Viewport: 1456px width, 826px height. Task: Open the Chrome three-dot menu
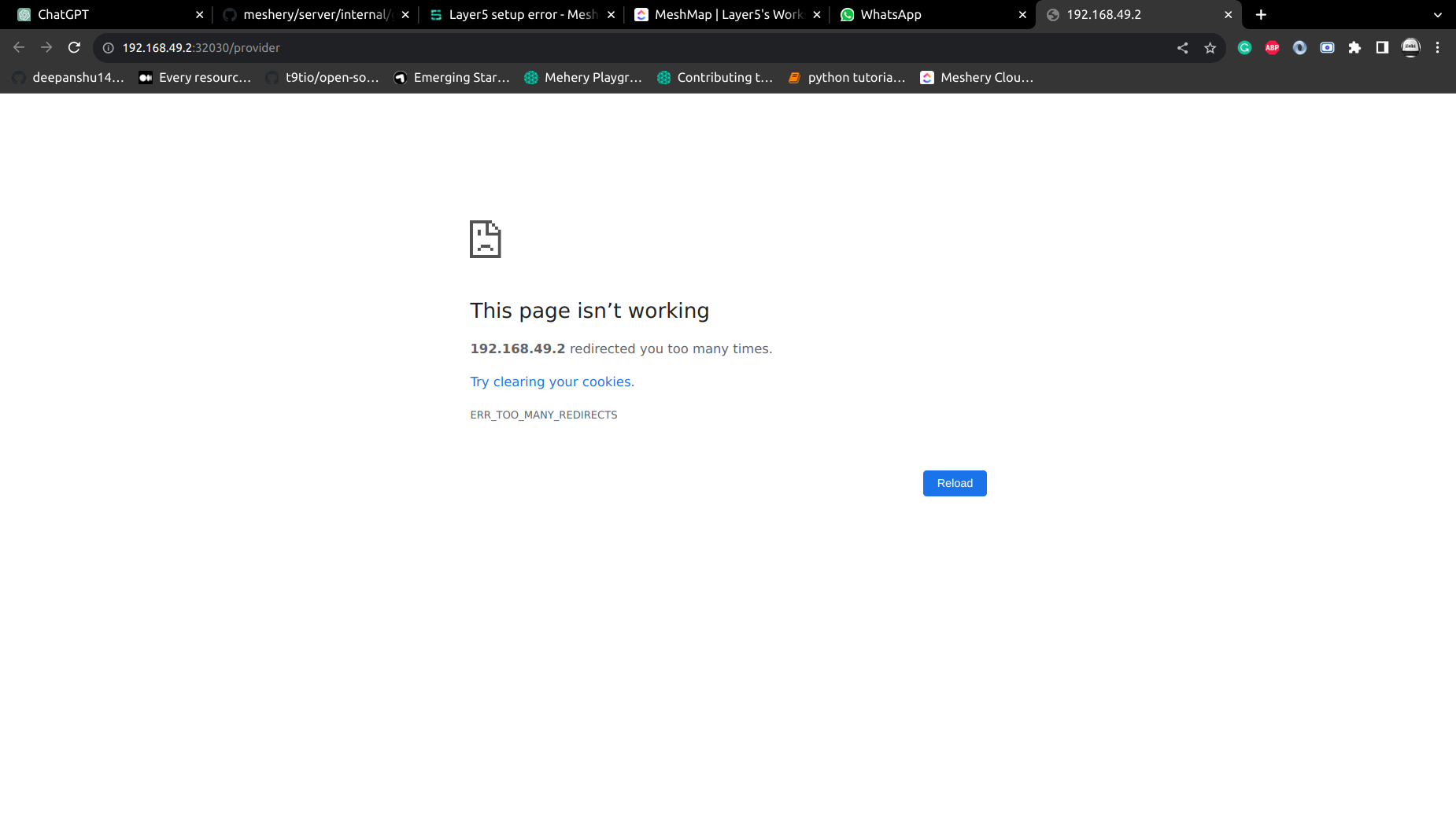(x=1437, y=48)
